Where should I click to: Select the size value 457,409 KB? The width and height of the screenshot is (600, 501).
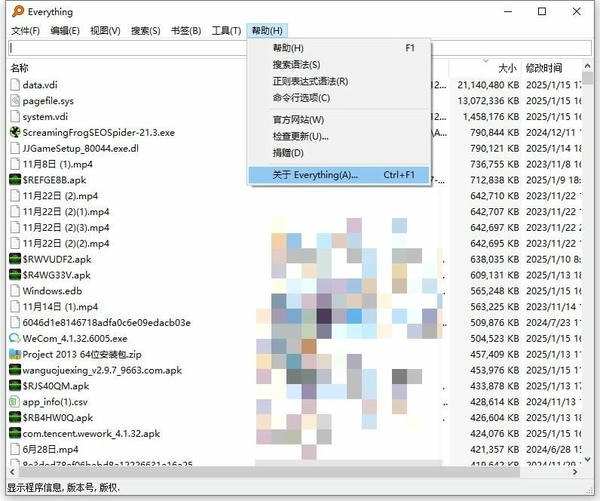click(x=494, y=354)
